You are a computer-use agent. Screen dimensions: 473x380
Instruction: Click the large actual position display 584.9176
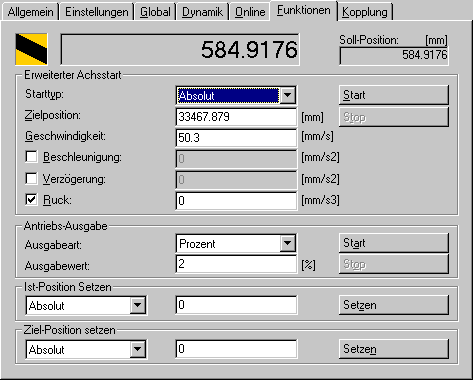point(180,49)
